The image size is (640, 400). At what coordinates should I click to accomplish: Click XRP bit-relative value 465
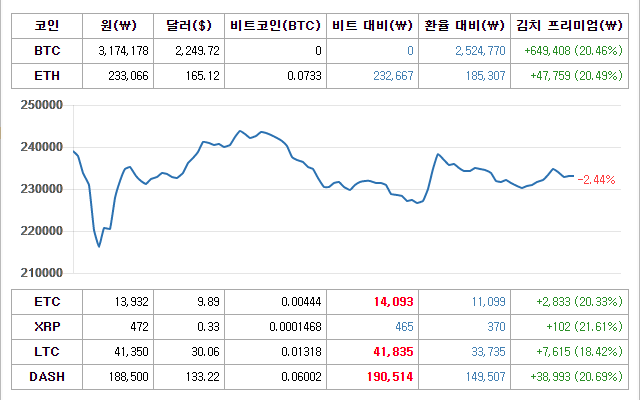coord(404,327)
